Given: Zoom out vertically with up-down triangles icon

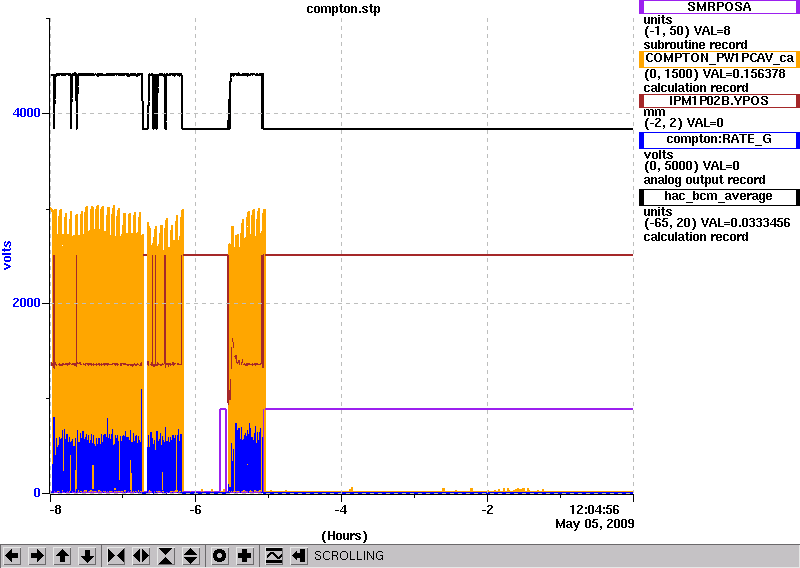Looking at the screenshot, I should pyautogui.click(x=191, y=555).
